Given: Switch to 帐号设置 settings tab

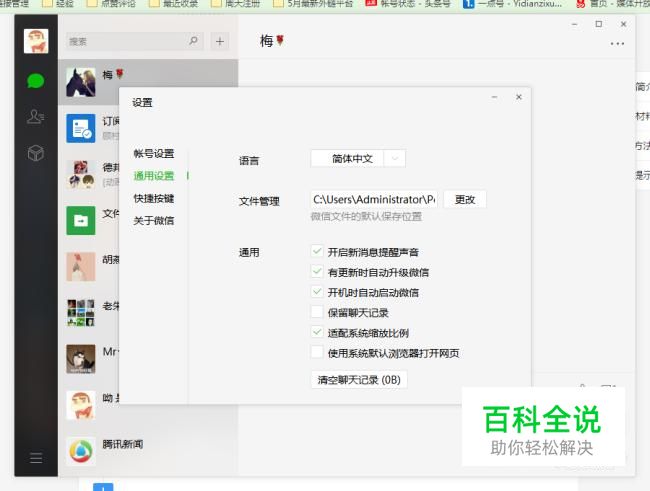Looking at the screenshot, I should pyautogui.click(x=153, y=153).
